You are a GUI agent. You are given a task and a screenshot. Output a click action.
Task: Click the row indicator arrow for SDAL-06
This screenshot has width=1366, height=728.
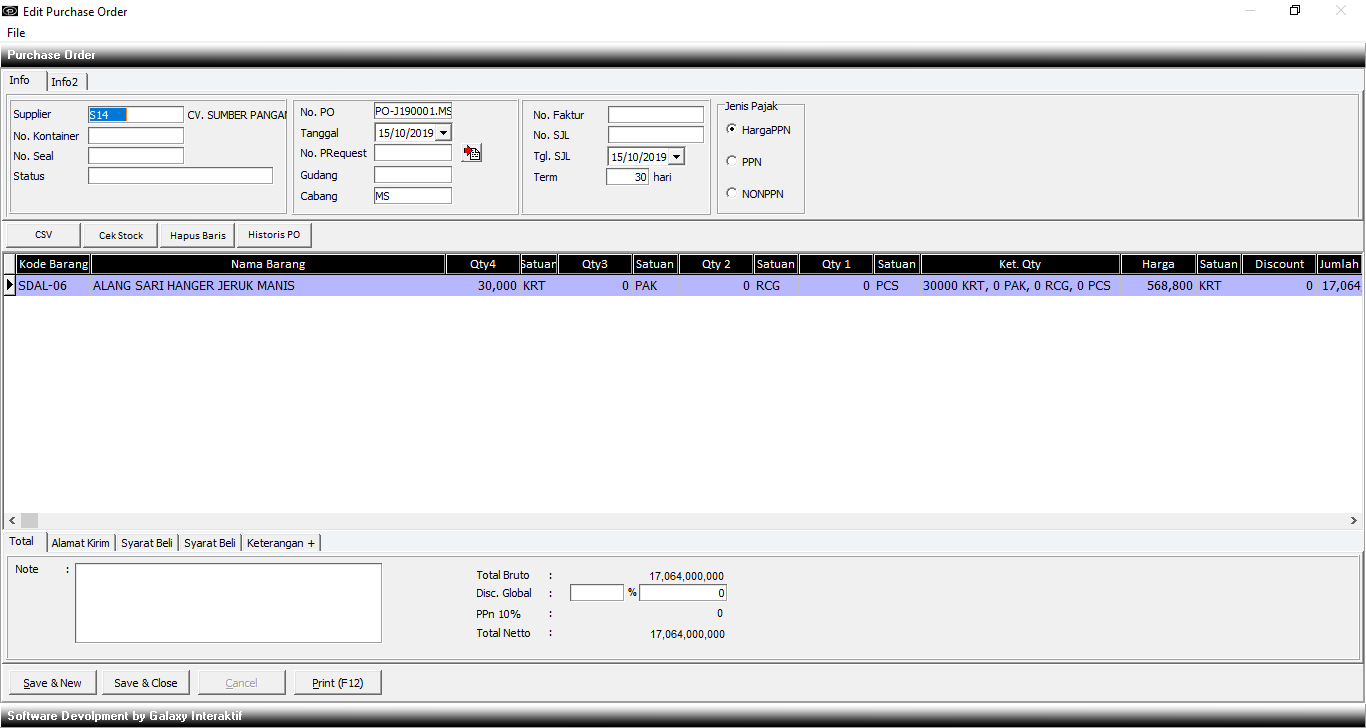click(10, 286)
